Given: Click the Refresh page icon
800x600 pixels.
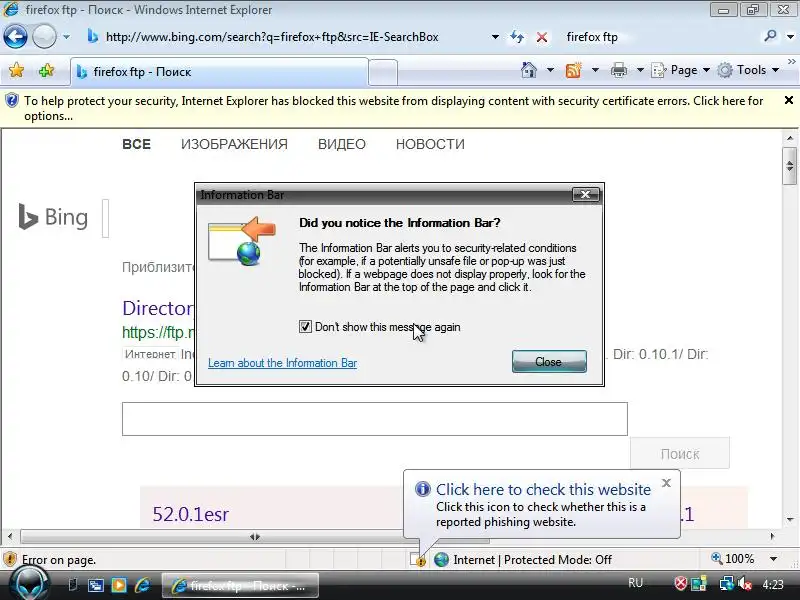Looking at the screenshot, I should coord(517,37).
